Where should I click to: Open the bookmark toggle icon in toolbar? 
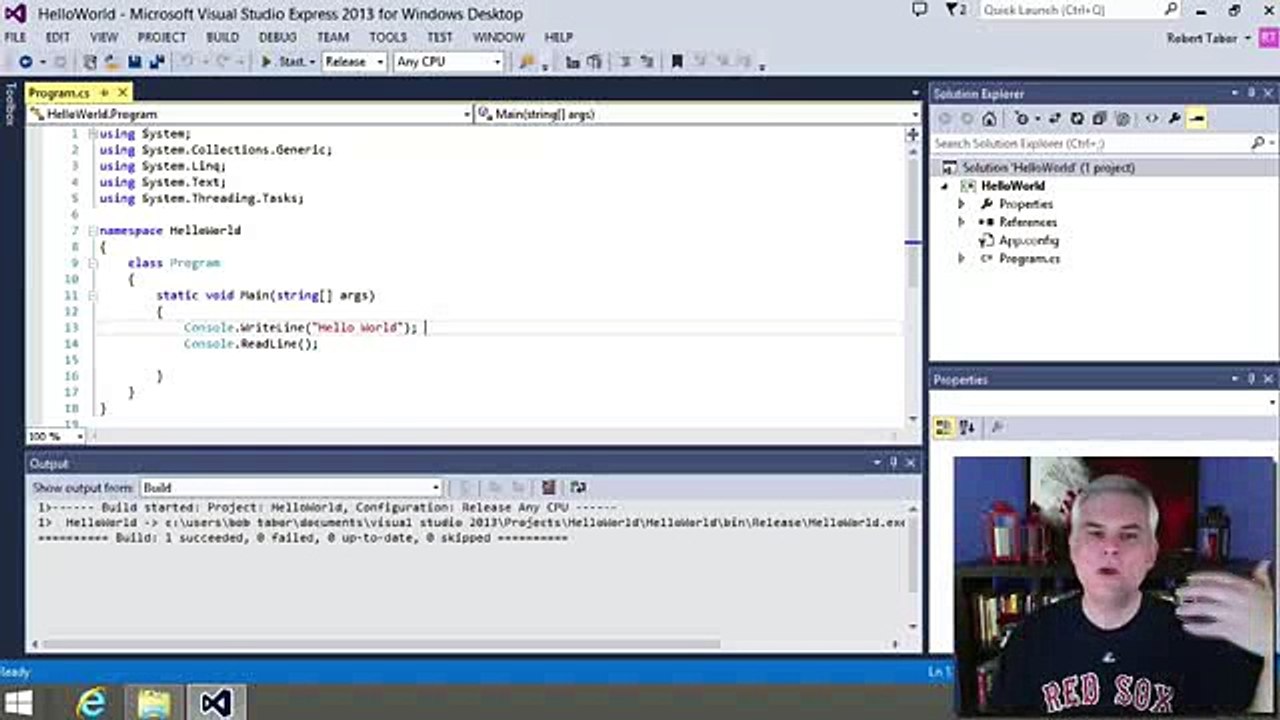tap(677, 62)
